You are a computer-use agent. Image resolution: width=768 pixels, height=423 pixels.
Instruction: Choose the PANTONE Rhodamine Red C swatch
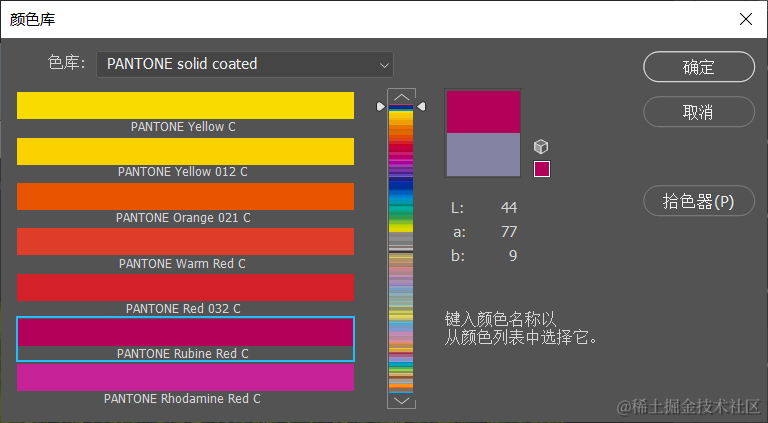(185, 377)
